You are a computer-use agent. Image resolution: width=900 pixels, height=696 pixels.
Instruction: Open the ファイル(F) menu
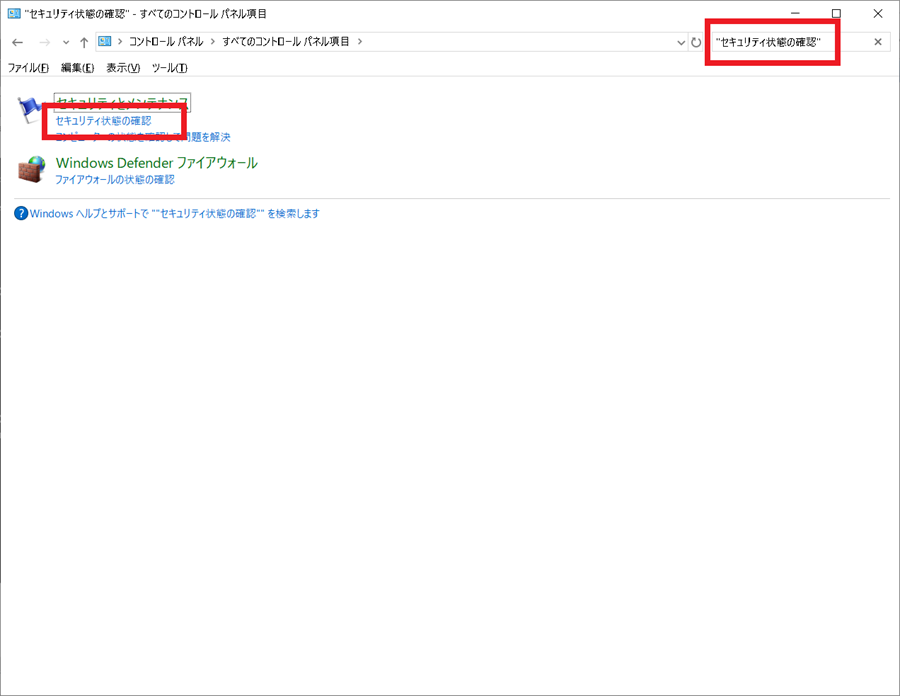click(x=28, y=68)
